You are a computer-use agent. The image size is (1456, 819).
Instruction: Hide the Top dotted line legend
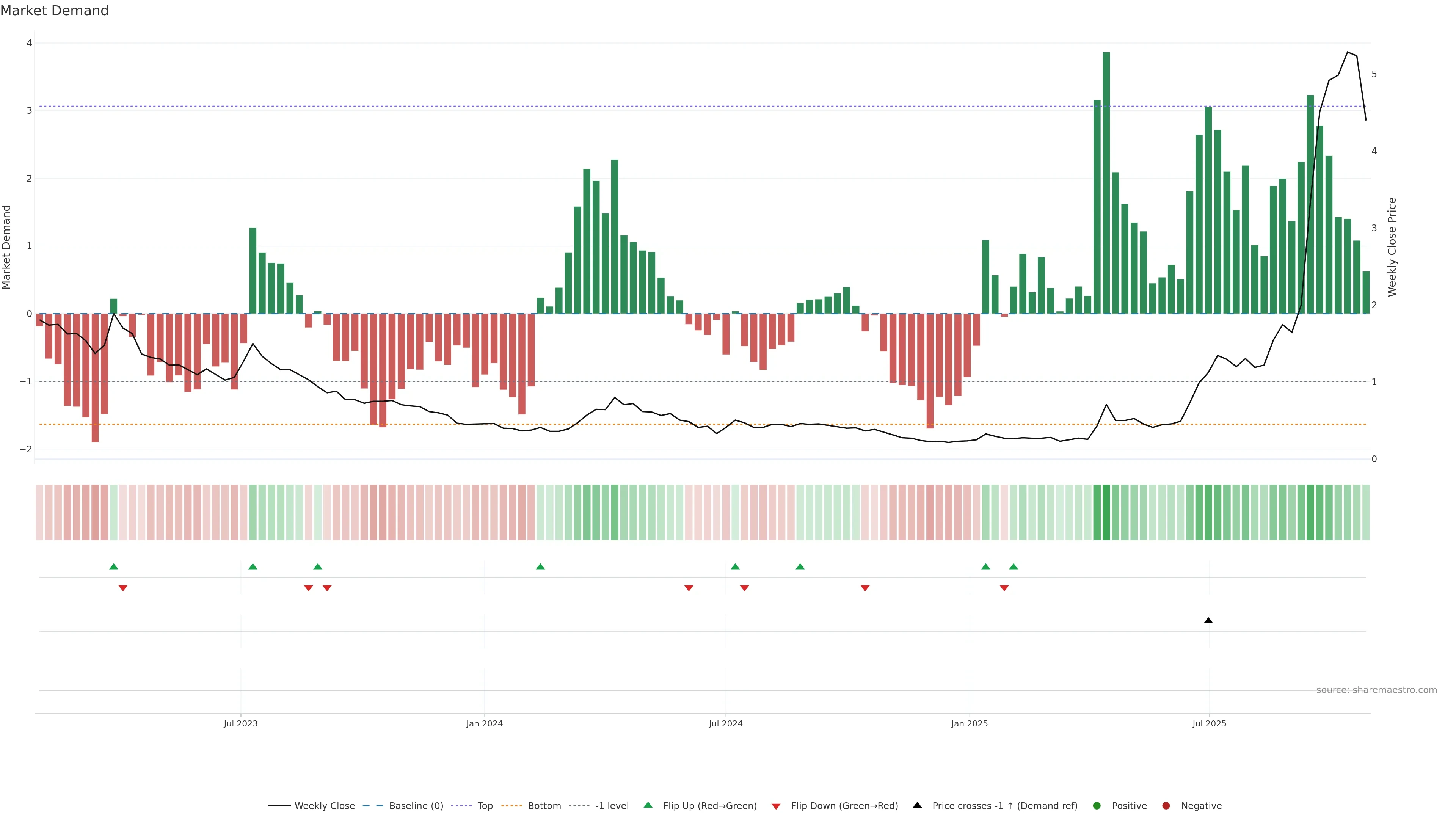(485, 805)
